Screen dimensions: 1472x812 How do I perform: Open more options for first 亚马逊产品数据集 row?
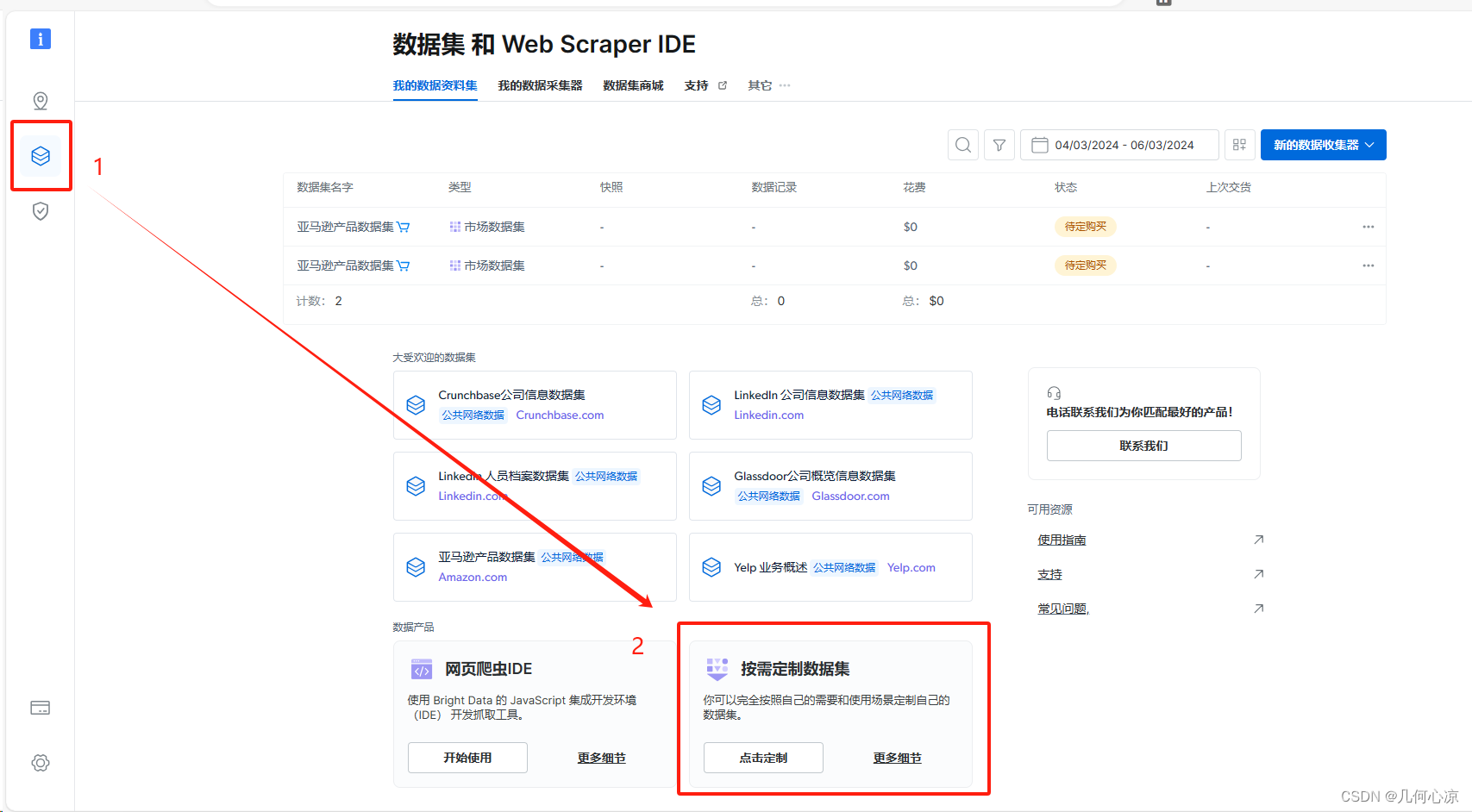1369,227
